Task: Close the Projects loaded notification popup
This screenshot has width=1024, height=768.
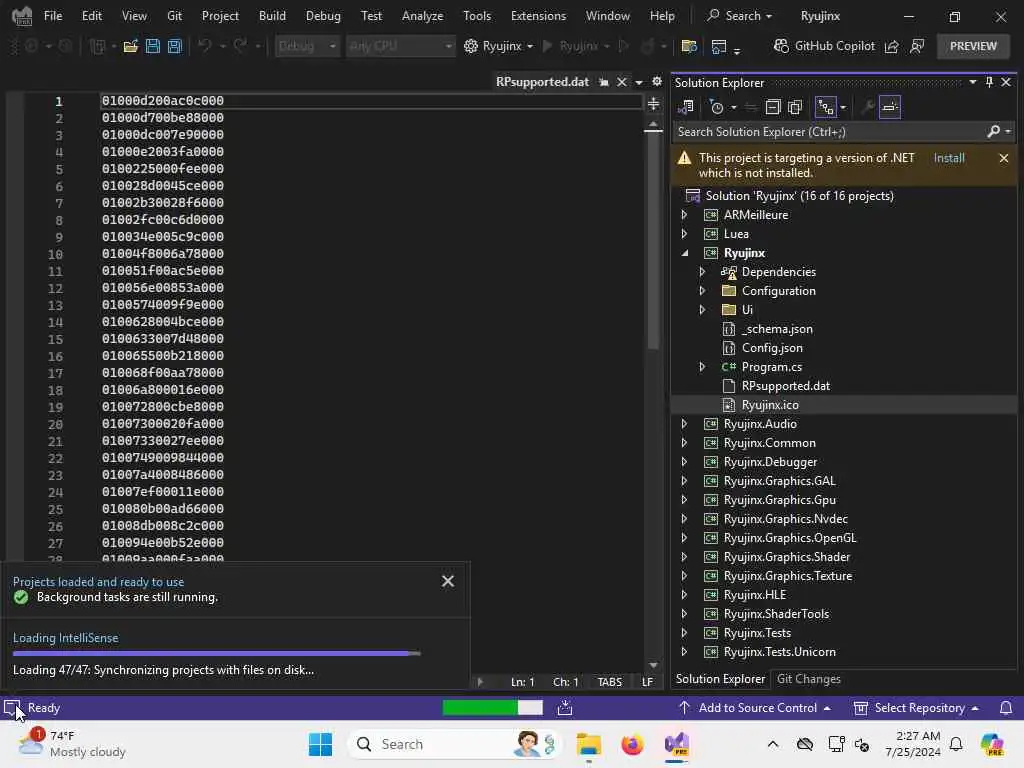Action: pos(448,581)
